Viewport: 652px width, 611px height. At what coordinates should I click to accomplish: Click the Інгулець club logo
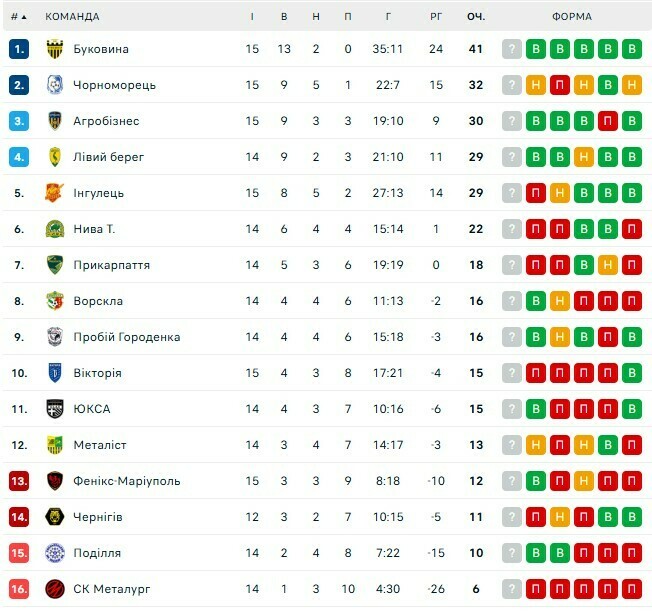[55, 193]
